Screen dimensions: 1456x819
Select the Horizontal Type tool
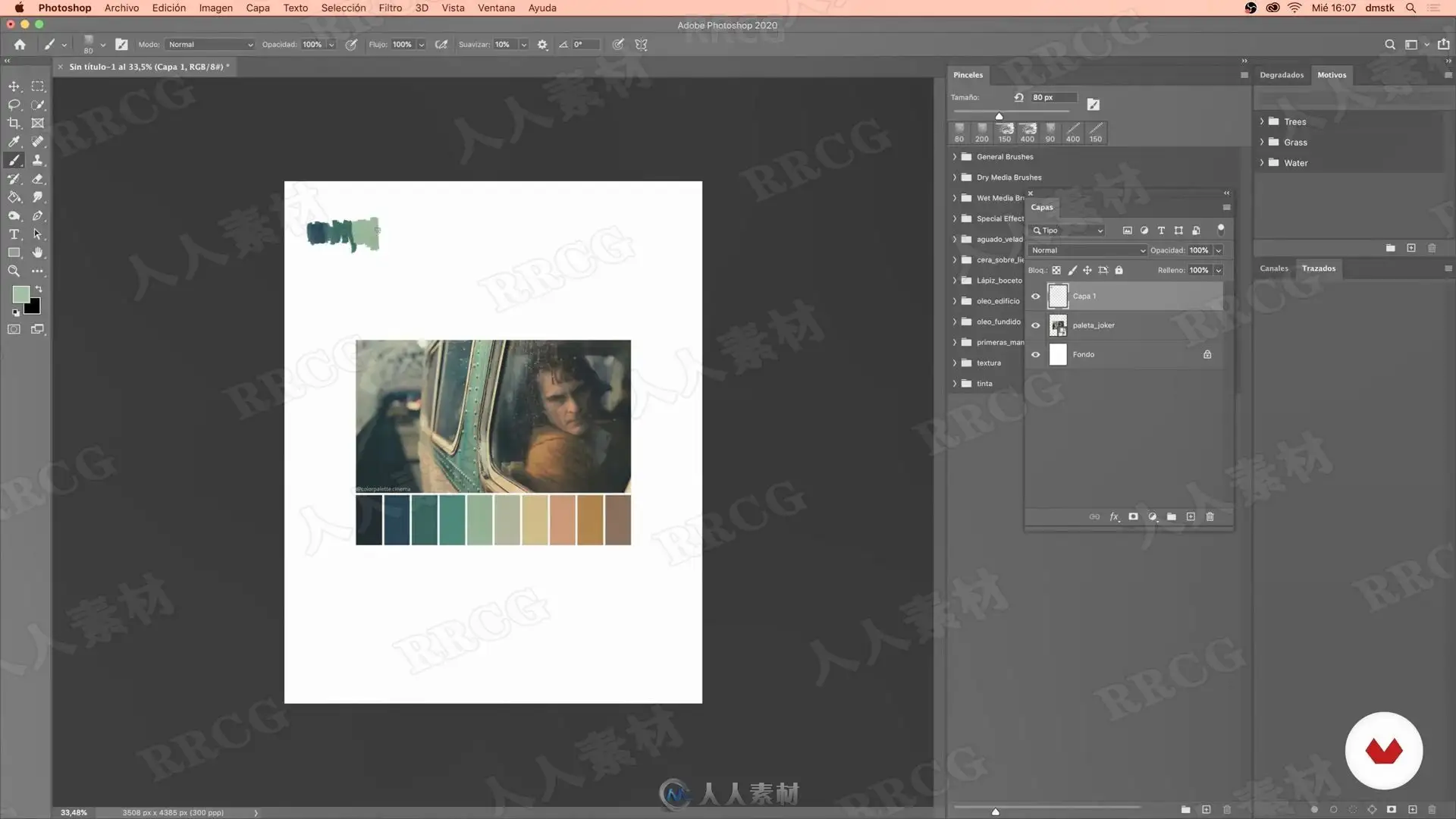(14, 234)
